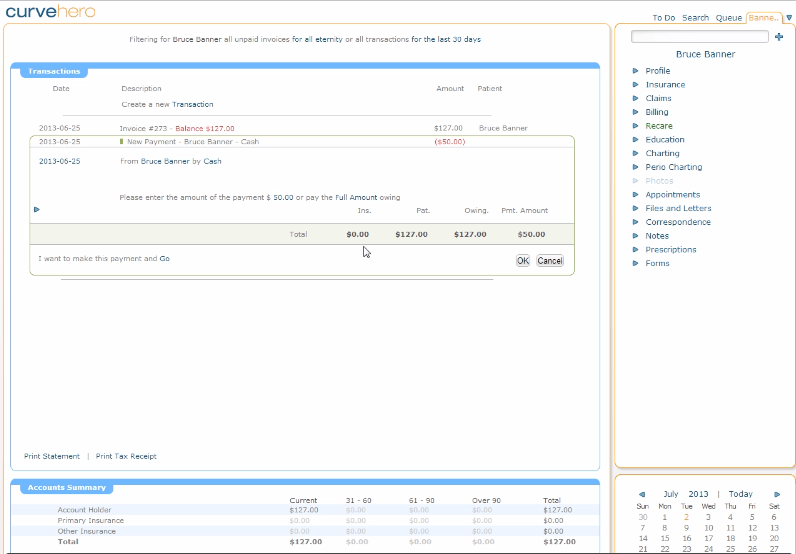Open Billing section
796x554 pixels.
tap(656, 112)
